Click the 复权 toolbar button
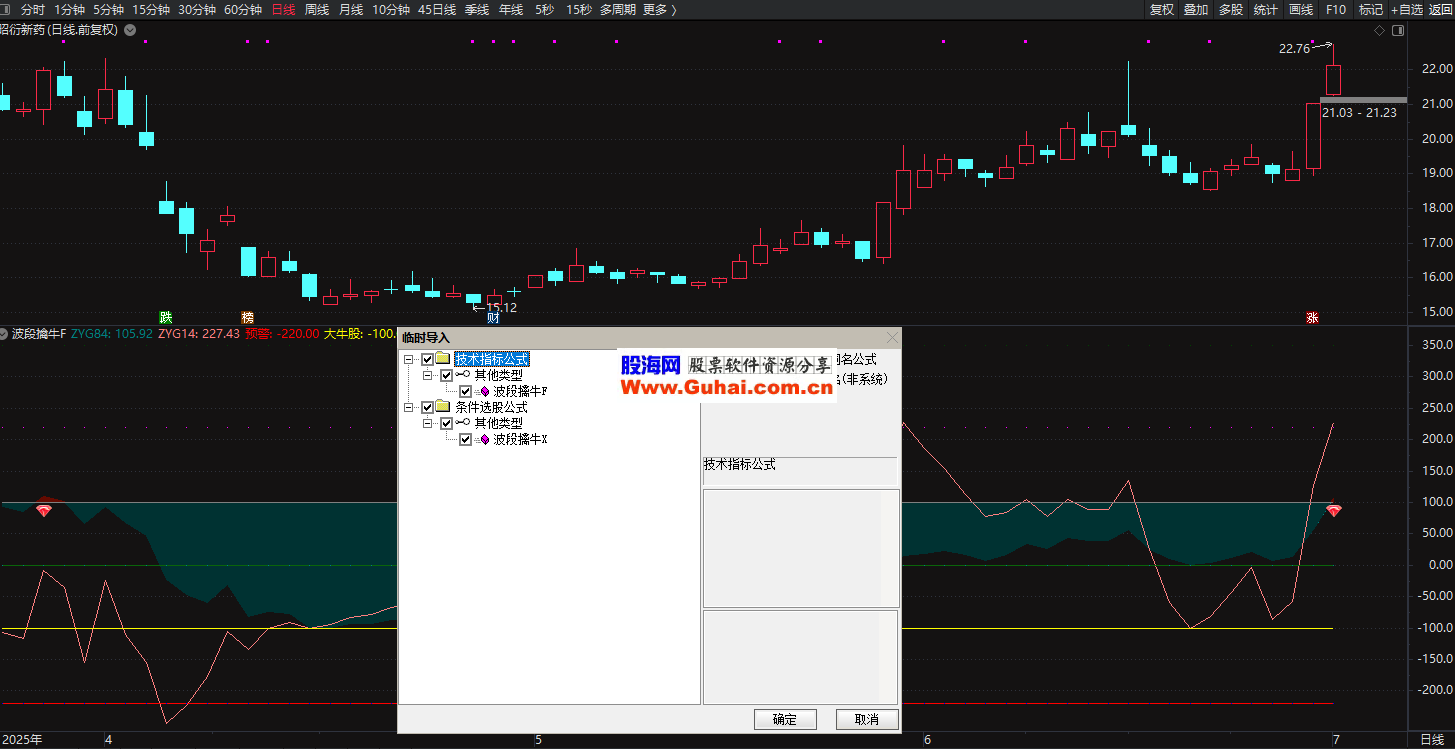Viewport: 1455px width, 749px height. pos(1161,9)
